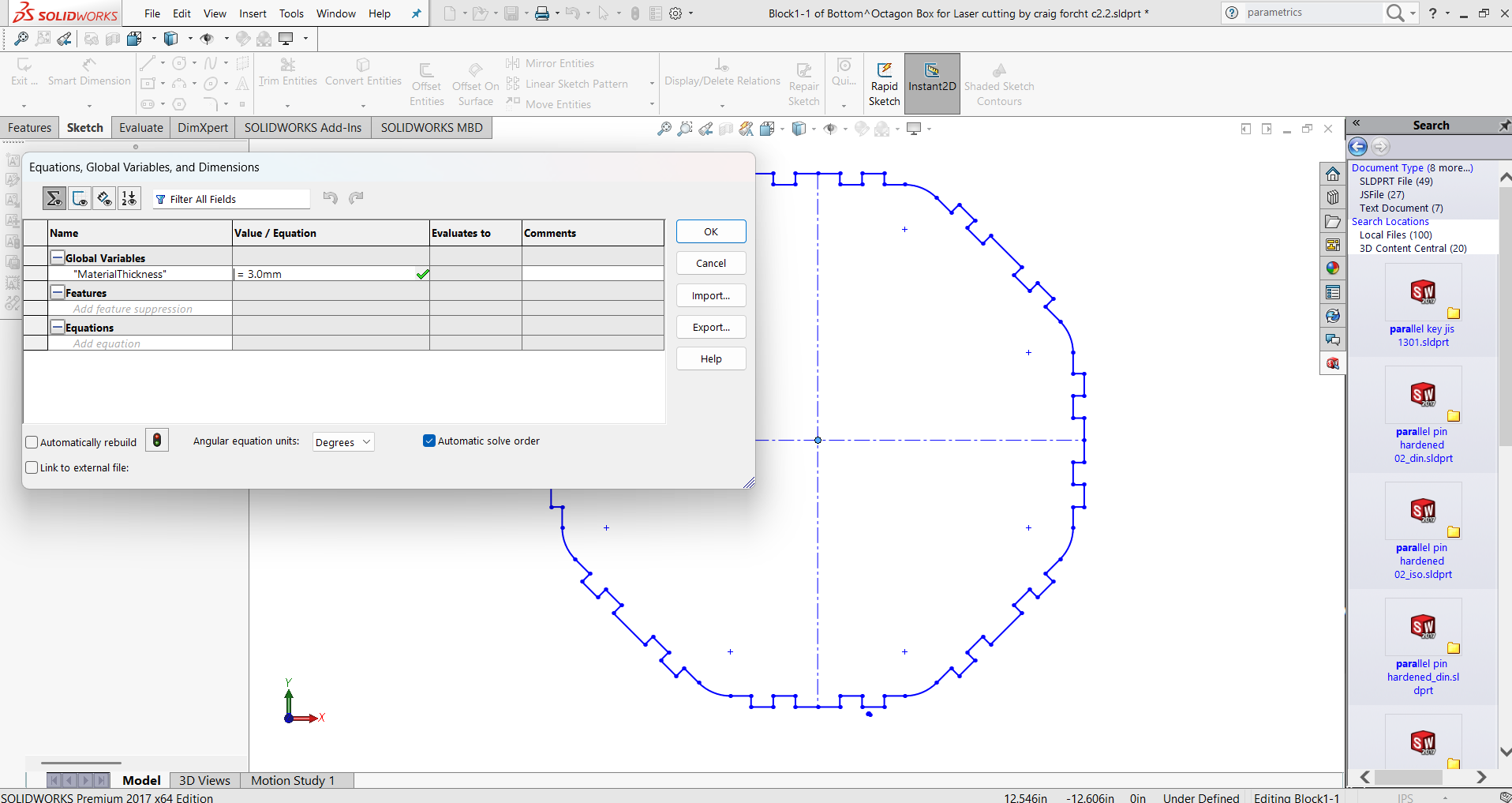
Task: Click the Import... button
Action: 711,295
